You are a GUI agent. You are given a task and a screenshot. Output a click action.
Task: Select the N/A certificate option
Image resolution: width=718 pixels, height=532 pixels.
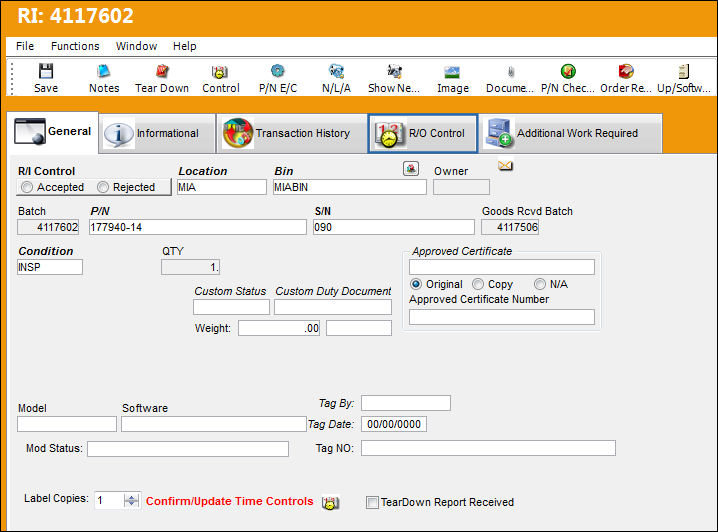pyautogui.click(x=540, y=284)
